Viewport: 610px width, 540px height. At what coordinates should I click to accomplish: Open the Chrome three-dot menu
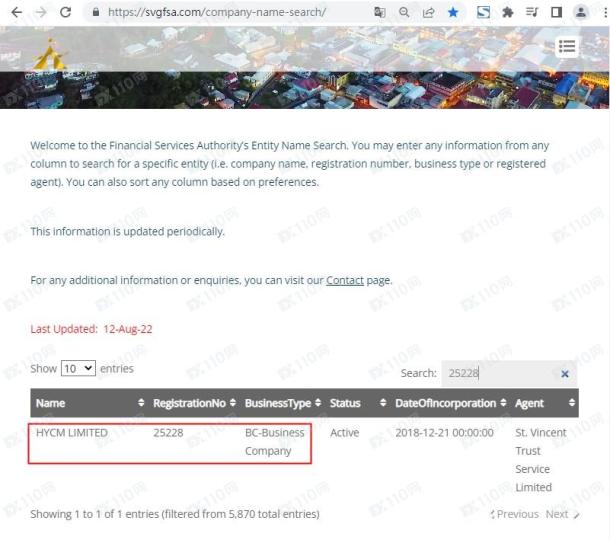(605, 12)
